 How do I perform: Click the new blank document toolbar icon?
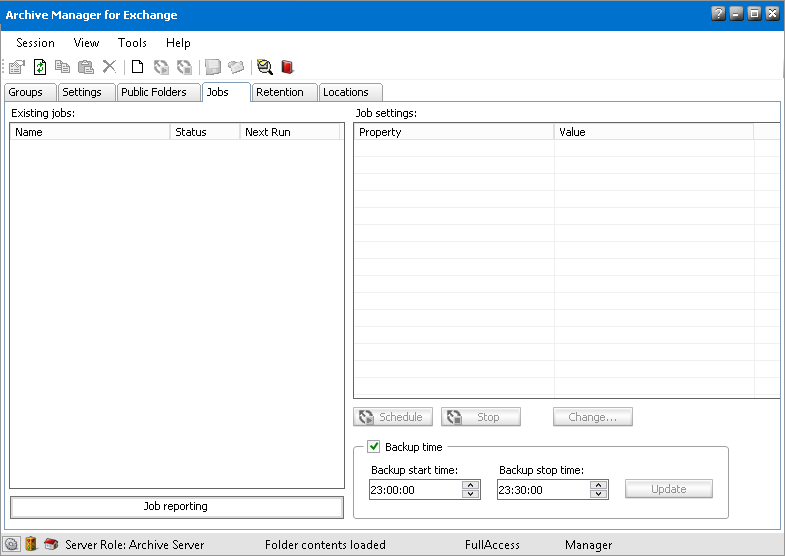138,67
